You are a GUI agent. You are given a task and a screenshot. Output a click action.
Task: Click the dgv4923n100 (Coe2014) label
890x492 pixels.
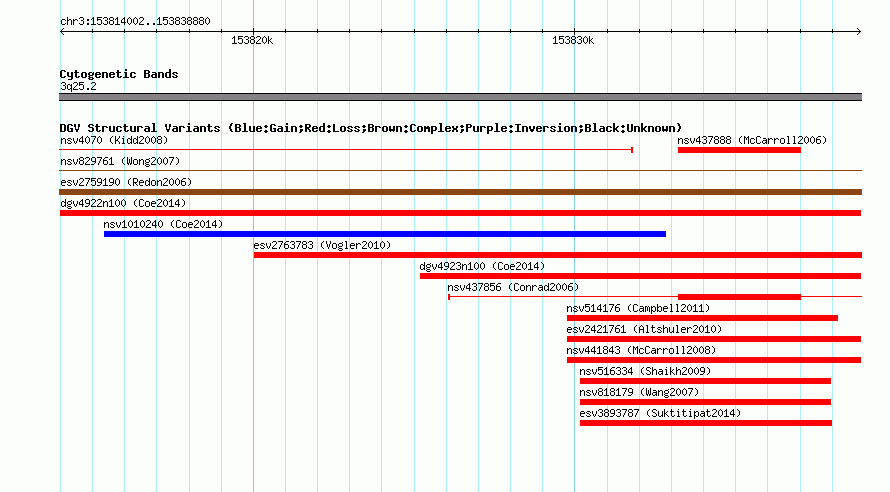pos(482,266)
